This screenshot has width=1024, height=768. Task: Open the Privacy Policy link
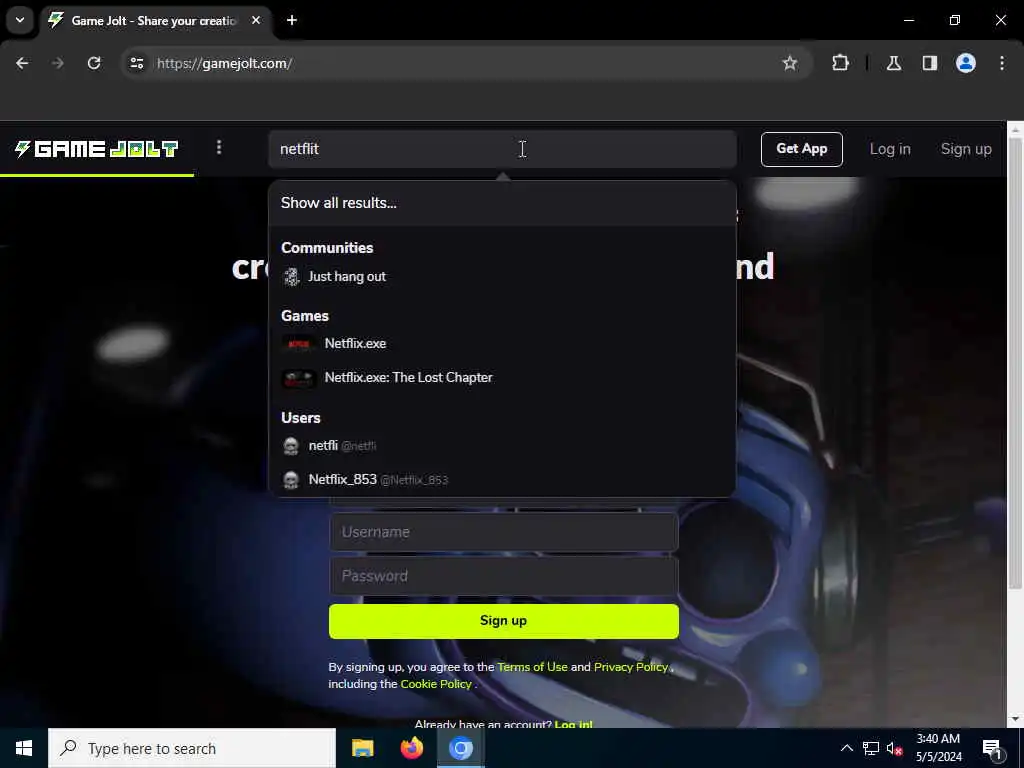tap(631, 667)
